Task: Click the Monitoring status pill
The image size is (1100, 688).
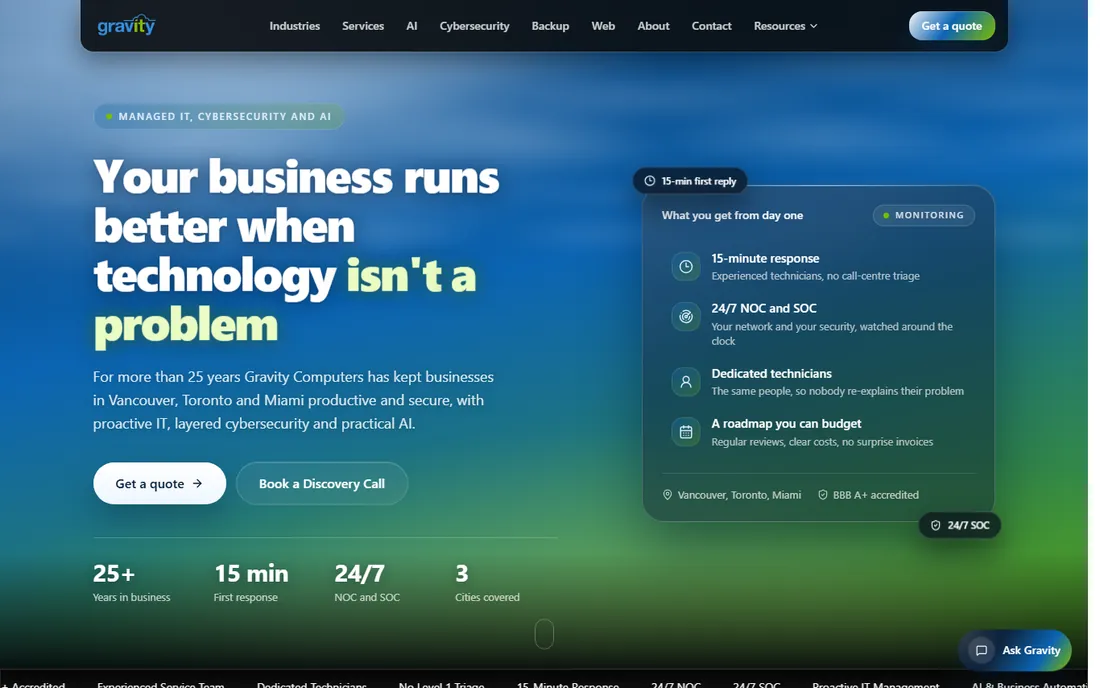Action: 923,215
